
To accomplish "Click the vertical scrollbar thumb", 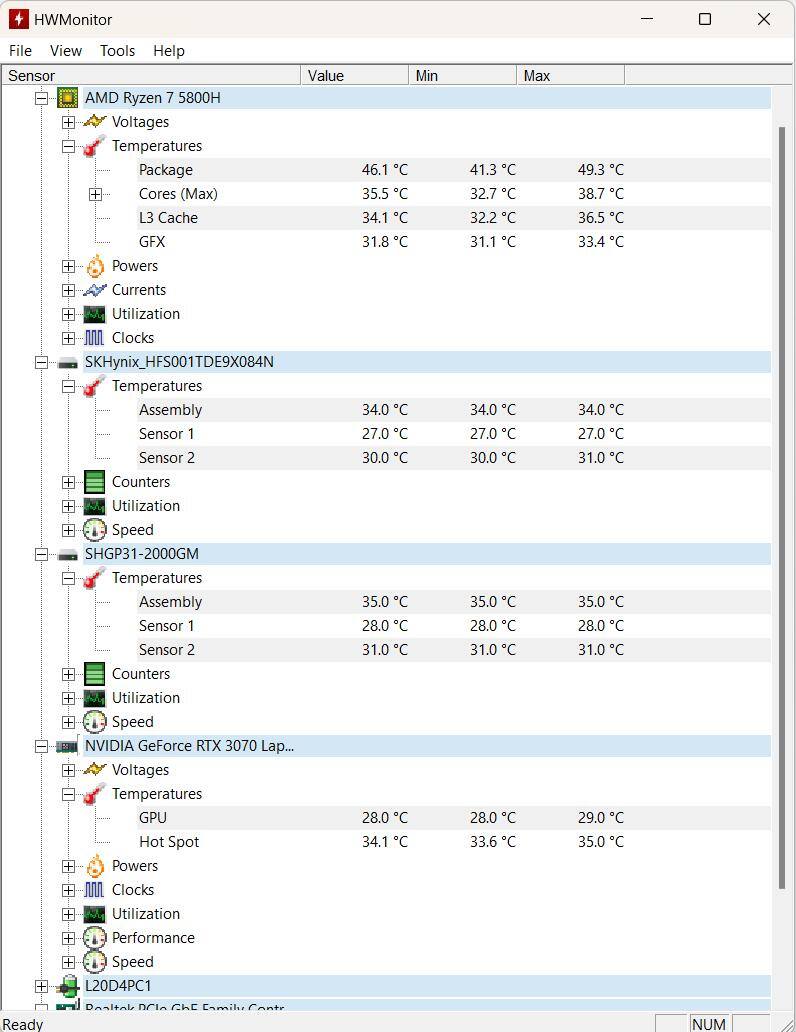I will point(782,500).
